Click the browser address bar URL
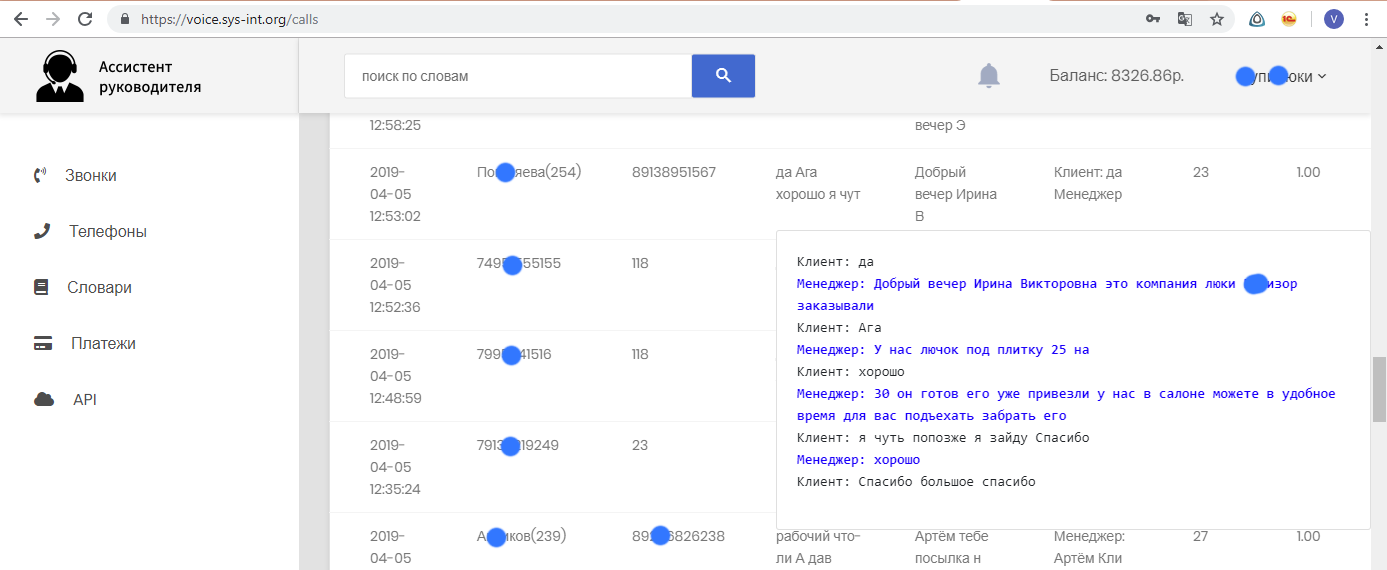 (229, 19)
